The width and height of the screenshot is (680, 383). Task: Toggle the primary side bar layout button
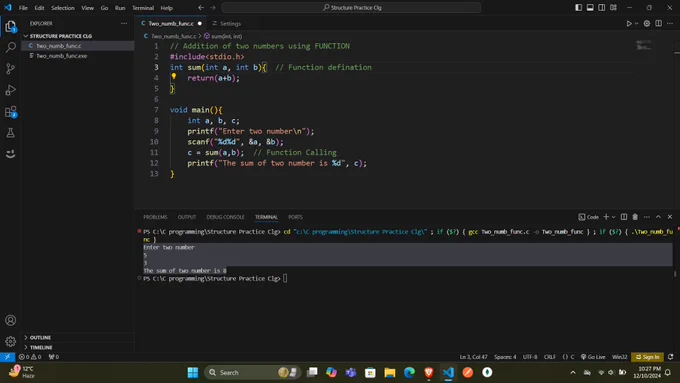pyautogui.click(x=579, y=7)
